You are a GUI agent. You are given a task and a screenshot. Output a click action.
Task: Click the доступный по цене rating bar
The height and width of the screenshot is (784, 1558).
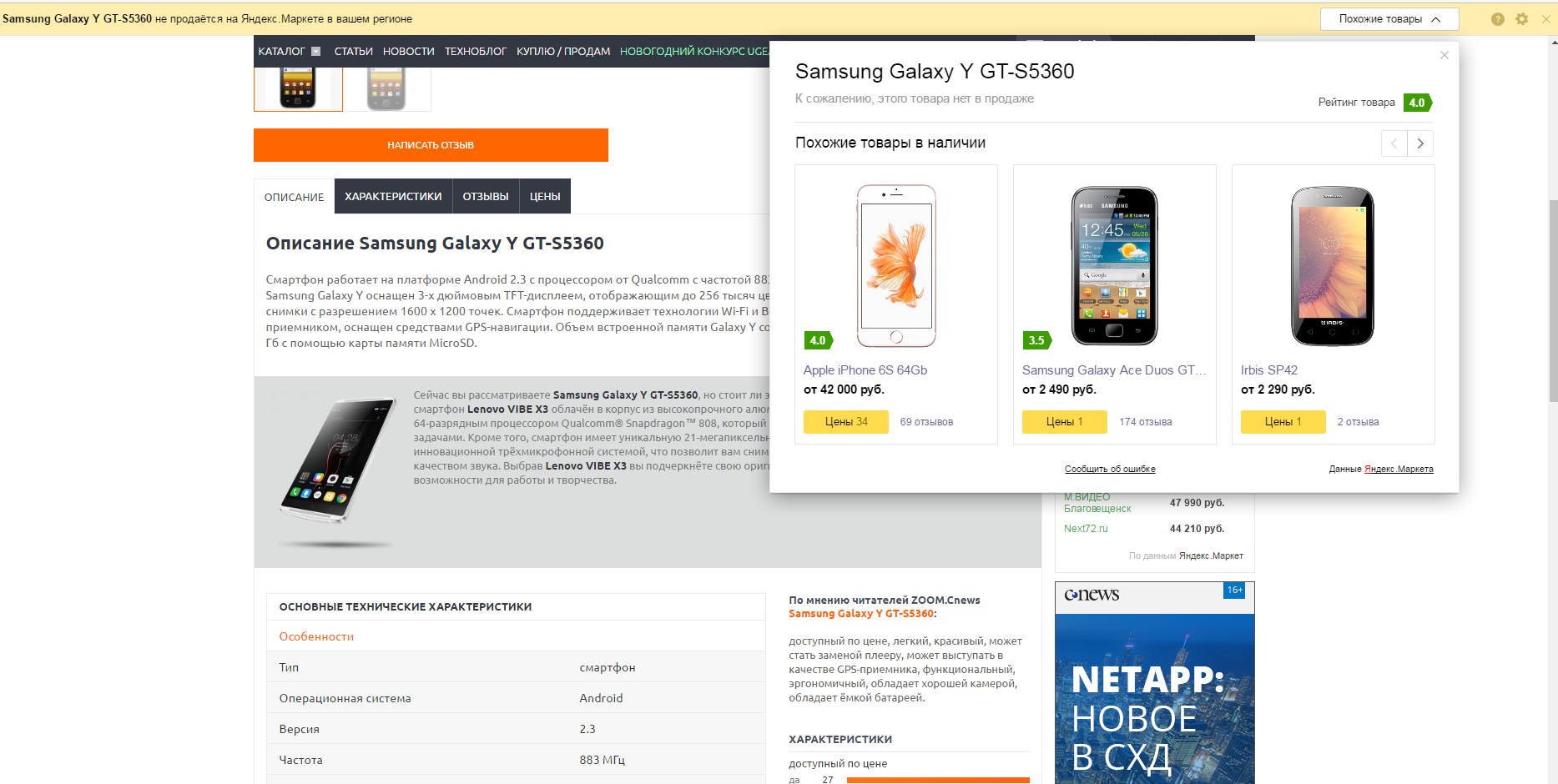pyautogui.click(x=938, y=781)
